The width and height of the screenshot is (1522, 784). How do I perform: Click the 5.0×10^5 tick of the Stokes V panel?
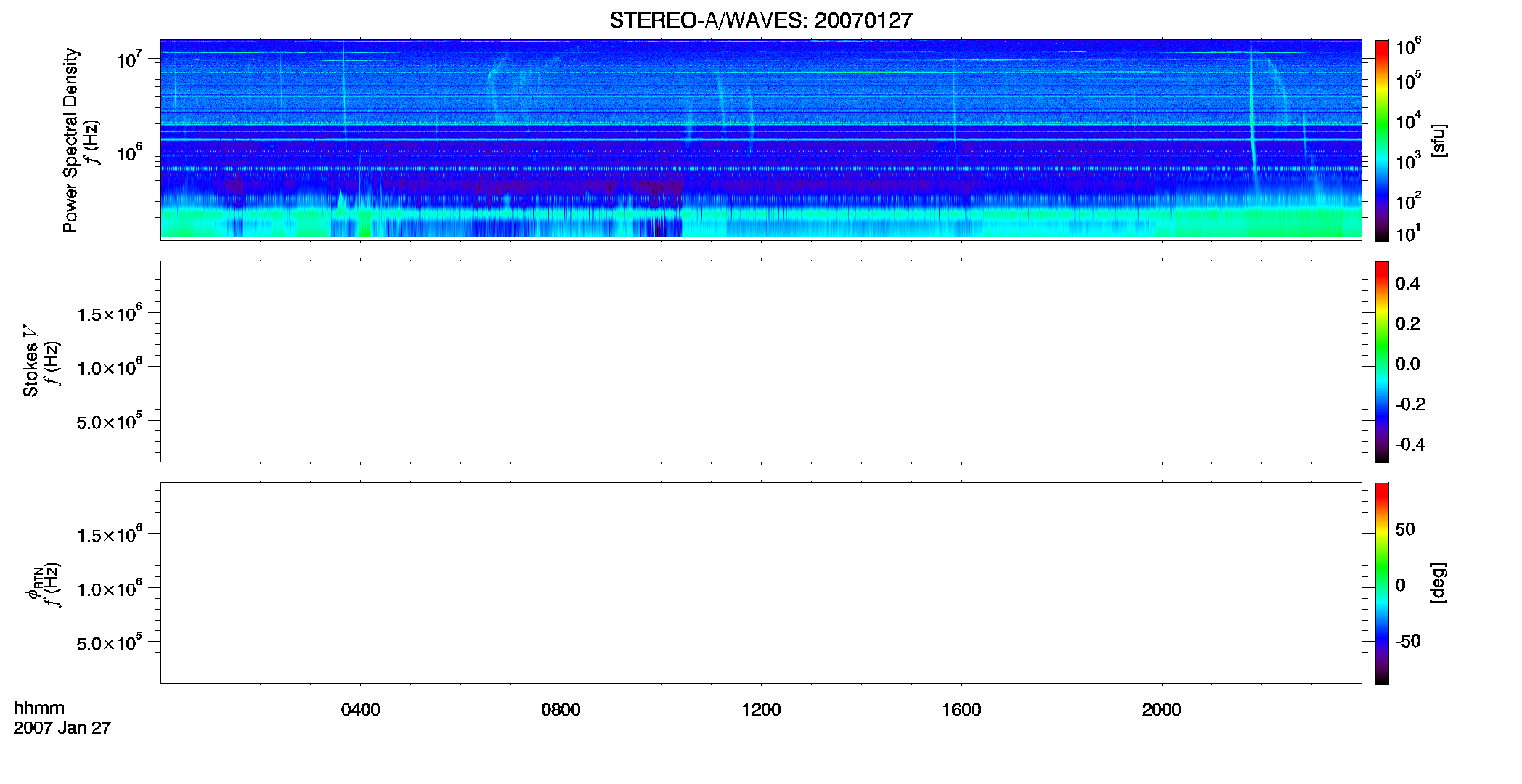(x=110, y=421)
